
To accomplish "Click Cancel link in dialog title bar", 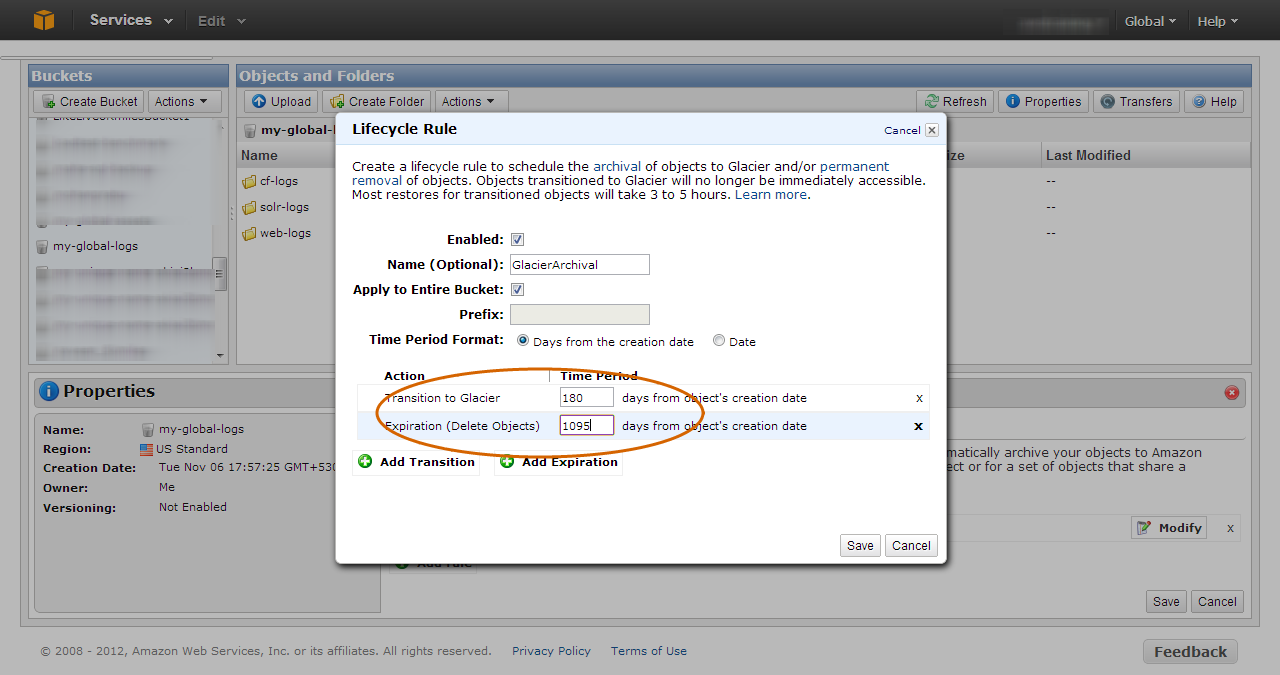I will click(x=902, y=131).
